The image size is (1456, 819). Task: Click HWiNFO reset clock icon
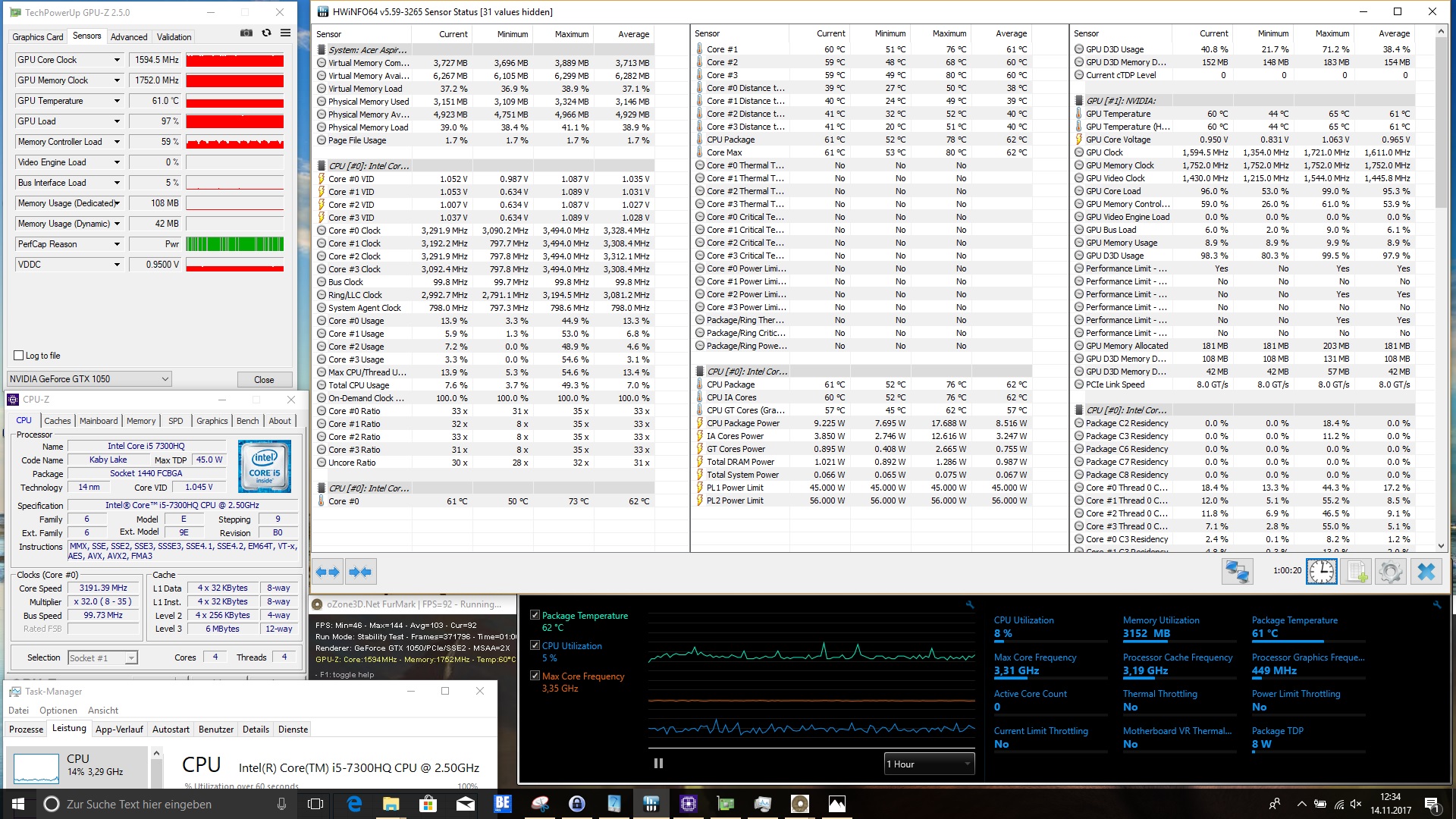[1321, 572]
